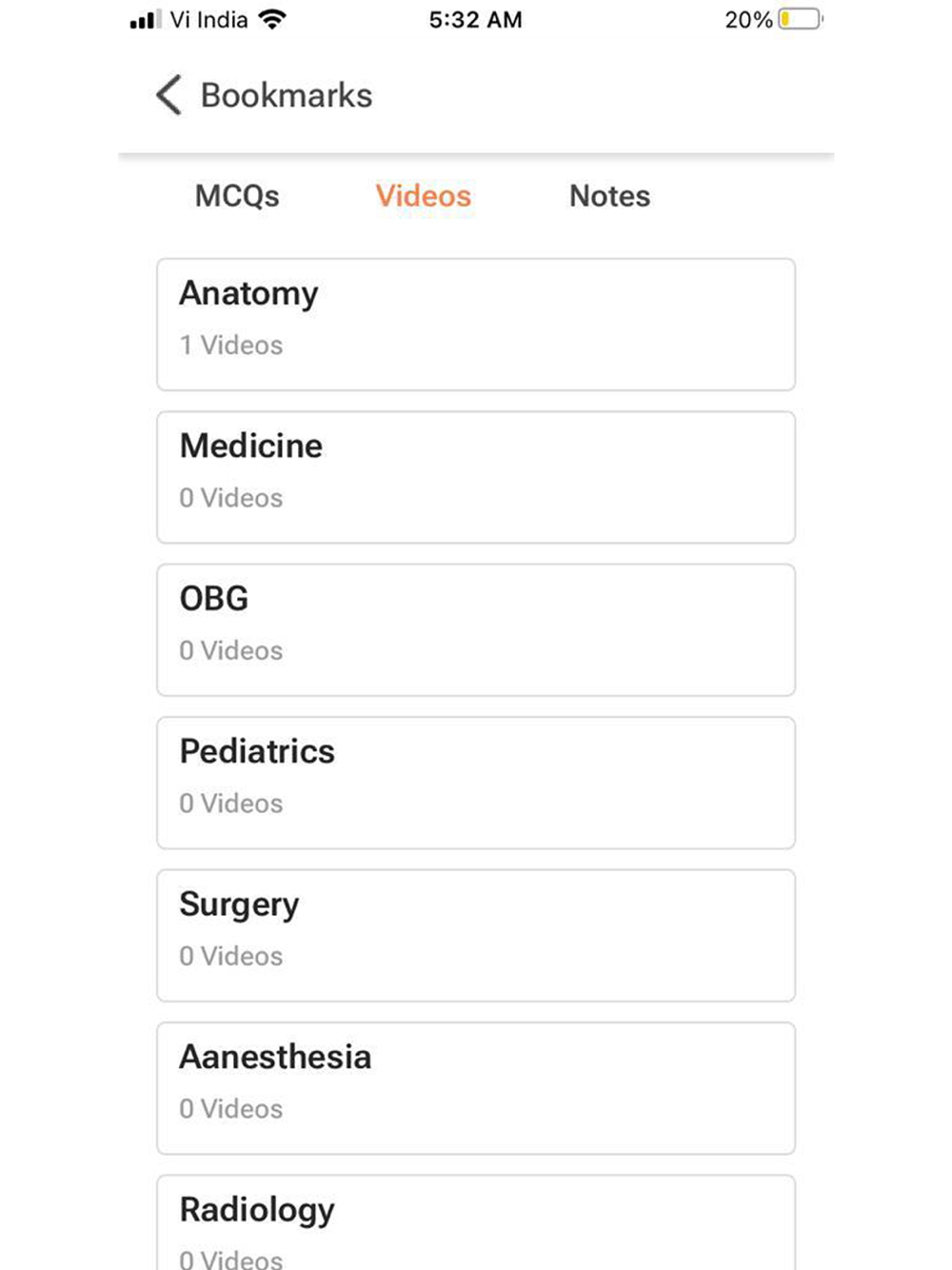Tap the 5:32 AM clock
952x1270 pixels.
coord(475,20)
